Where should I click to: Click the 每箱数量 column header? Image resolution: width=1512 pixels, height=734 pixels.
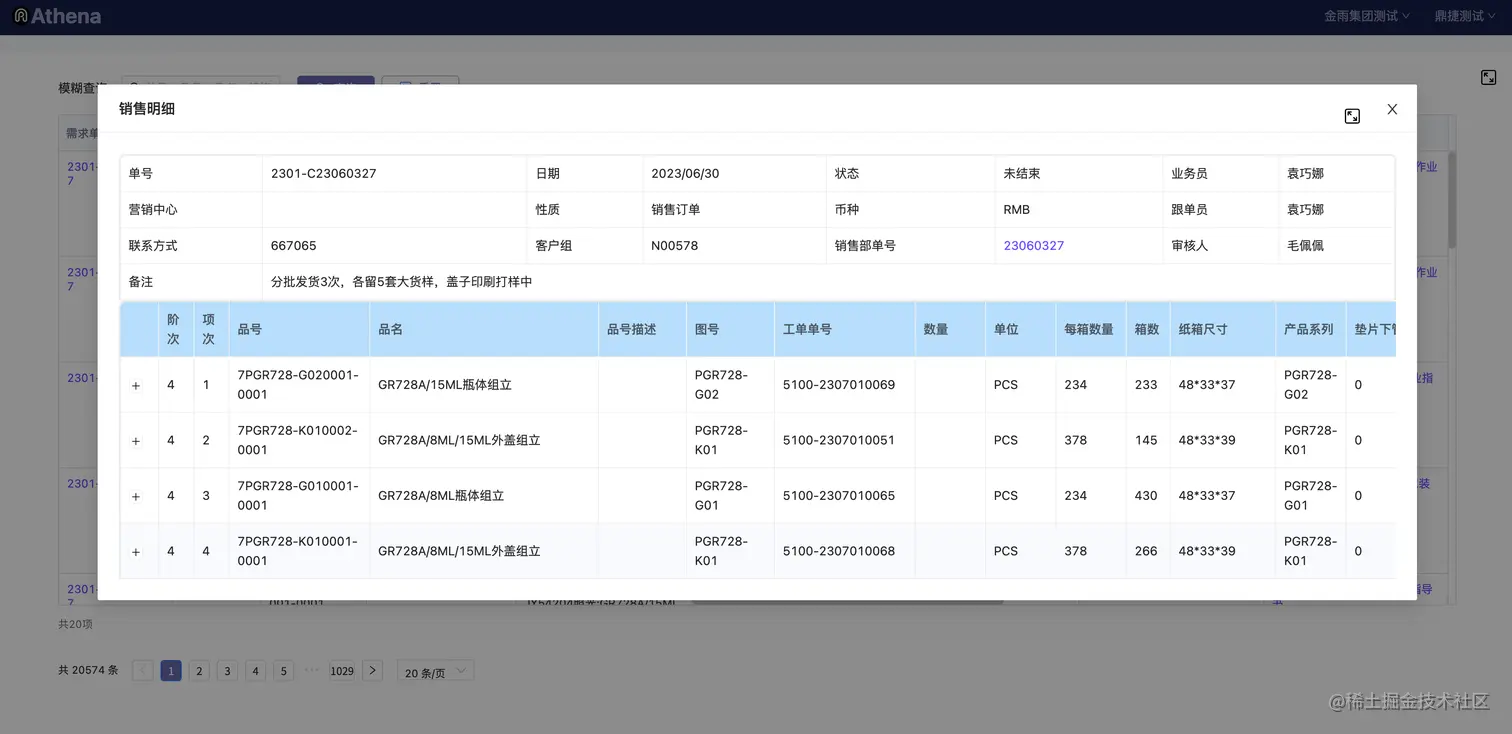(x=1089, y=329)
